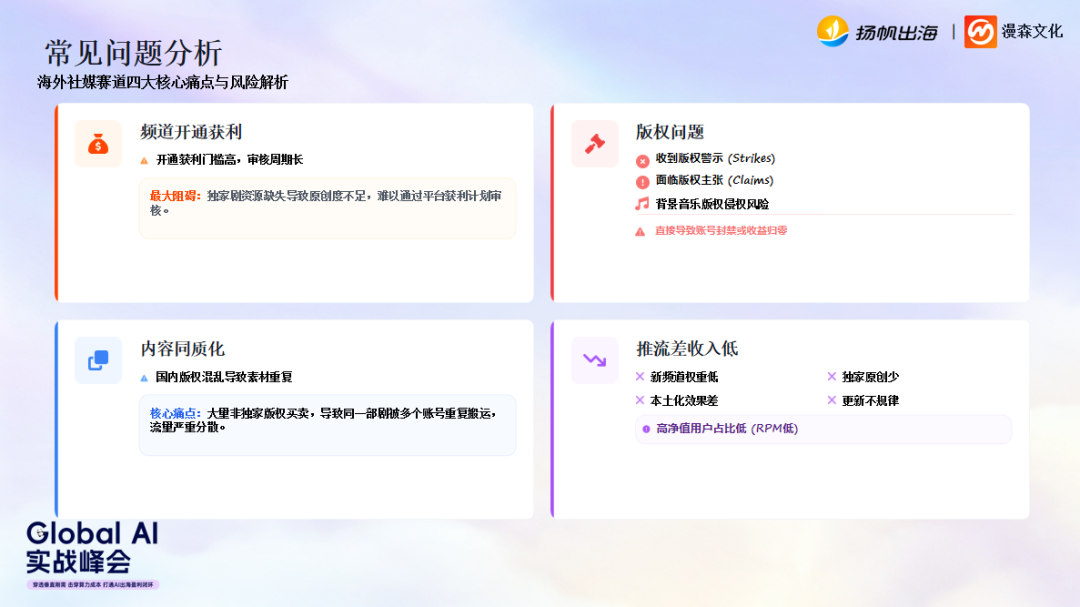Click the 常见问题分析 slide title
The width and height of the screenshot is (1080, 607).
click(134, 53)
